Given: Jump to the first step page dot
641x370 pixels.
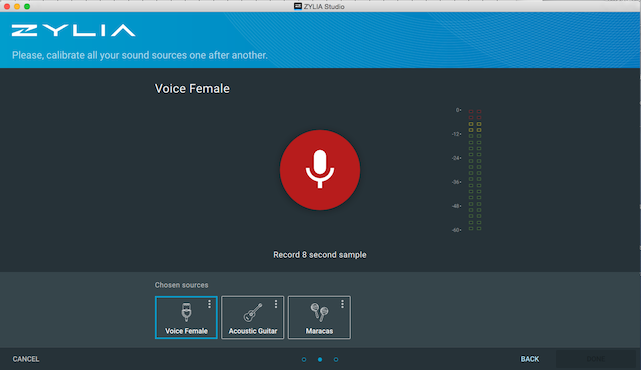Looking at the screenshot, I should click(304, 359).
